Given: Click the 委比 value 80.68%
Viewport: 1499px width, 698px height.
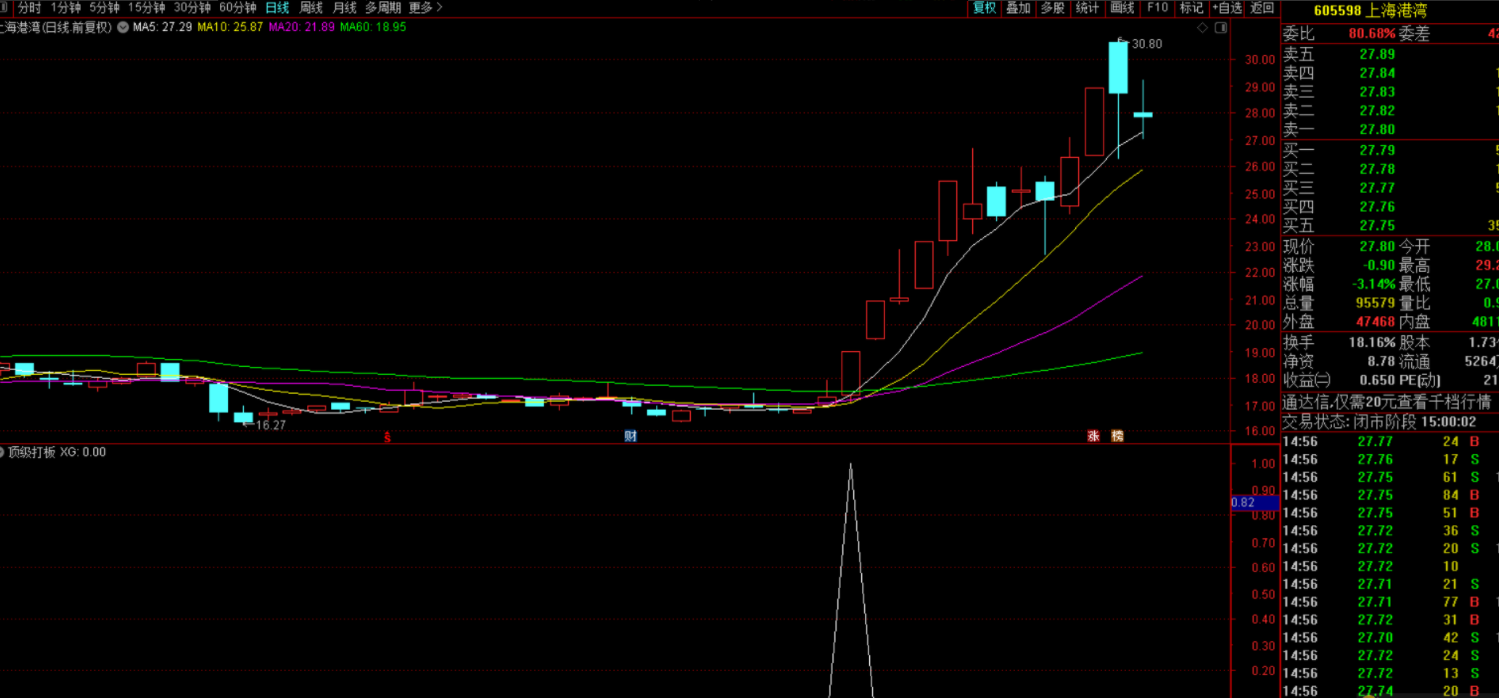Looking at the screenshot, I should tap(1371, 34).
